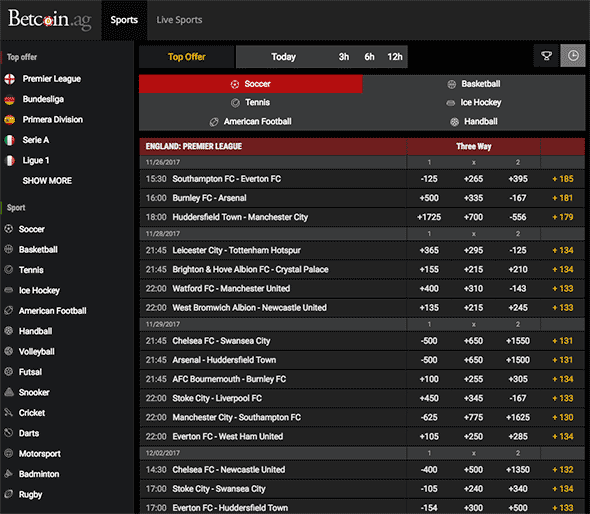590x514 pixels.
Task: Click the ENGLAND: PREMIER LEAGUE header
Action: pos(194,146)
